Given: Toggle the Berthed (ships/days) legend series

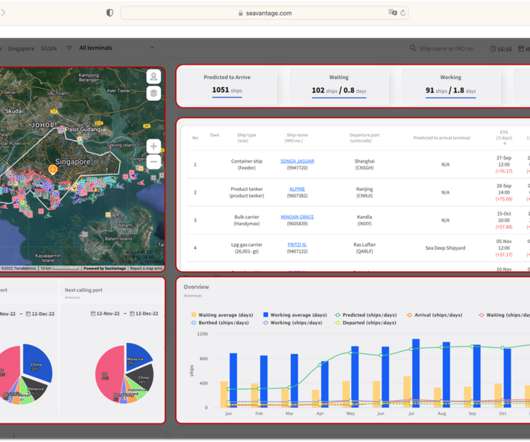Looking at the screenshot, I should pos(220,323).
